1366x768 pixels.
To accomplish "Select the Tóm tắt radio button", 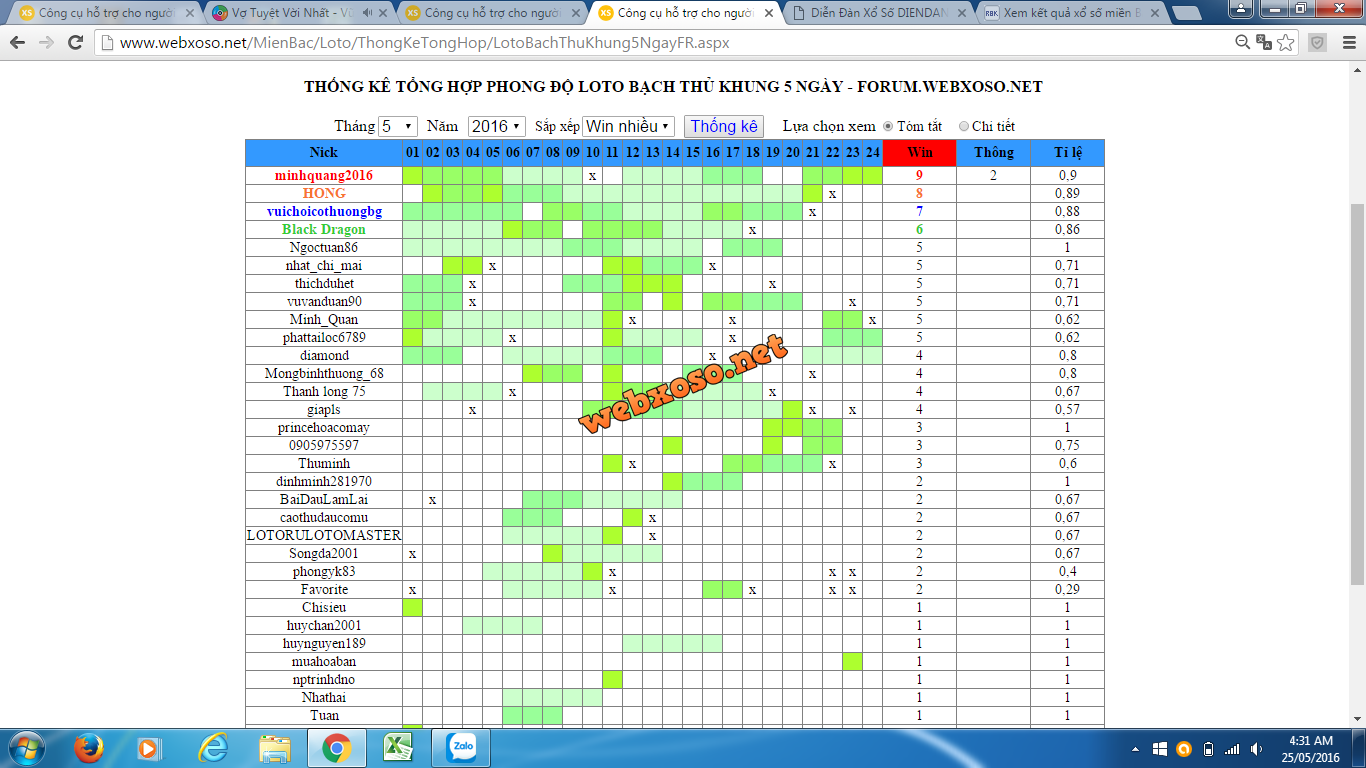I will point(888,127).
